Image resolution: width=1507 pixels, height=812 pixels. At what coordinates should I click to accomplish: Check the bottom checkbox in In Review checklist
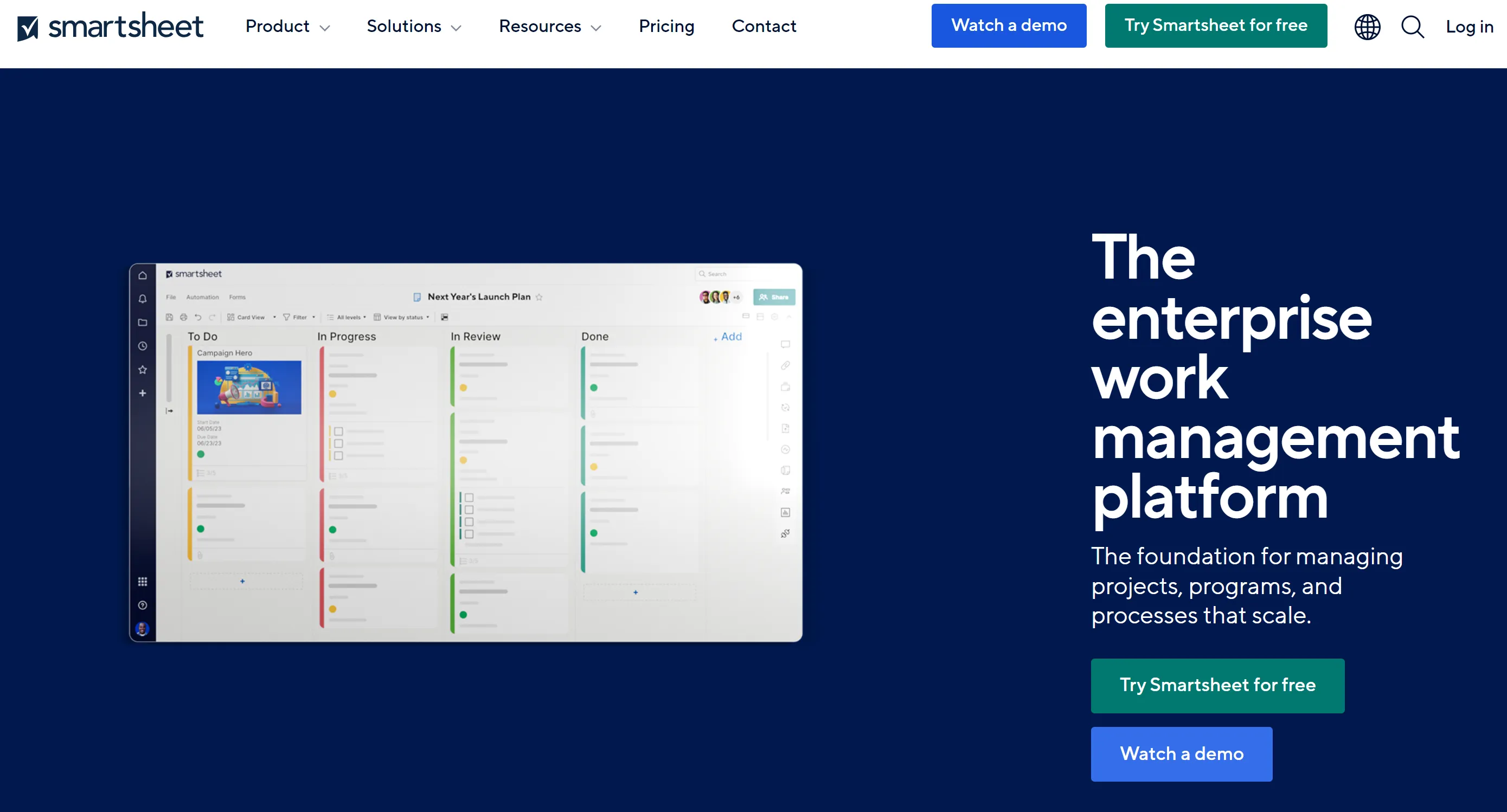point(469,534)
